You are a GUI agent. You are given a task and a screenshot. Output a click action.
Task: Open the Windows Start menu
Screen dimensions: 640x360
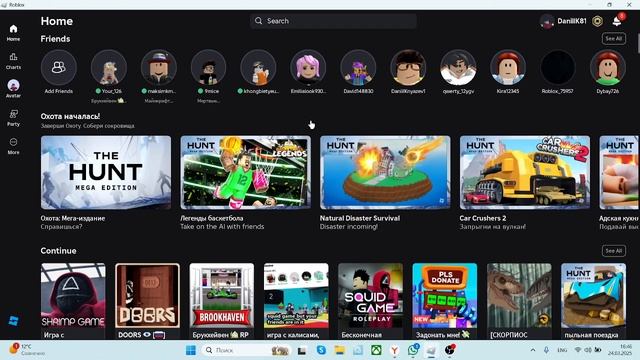tap(191, 350)
